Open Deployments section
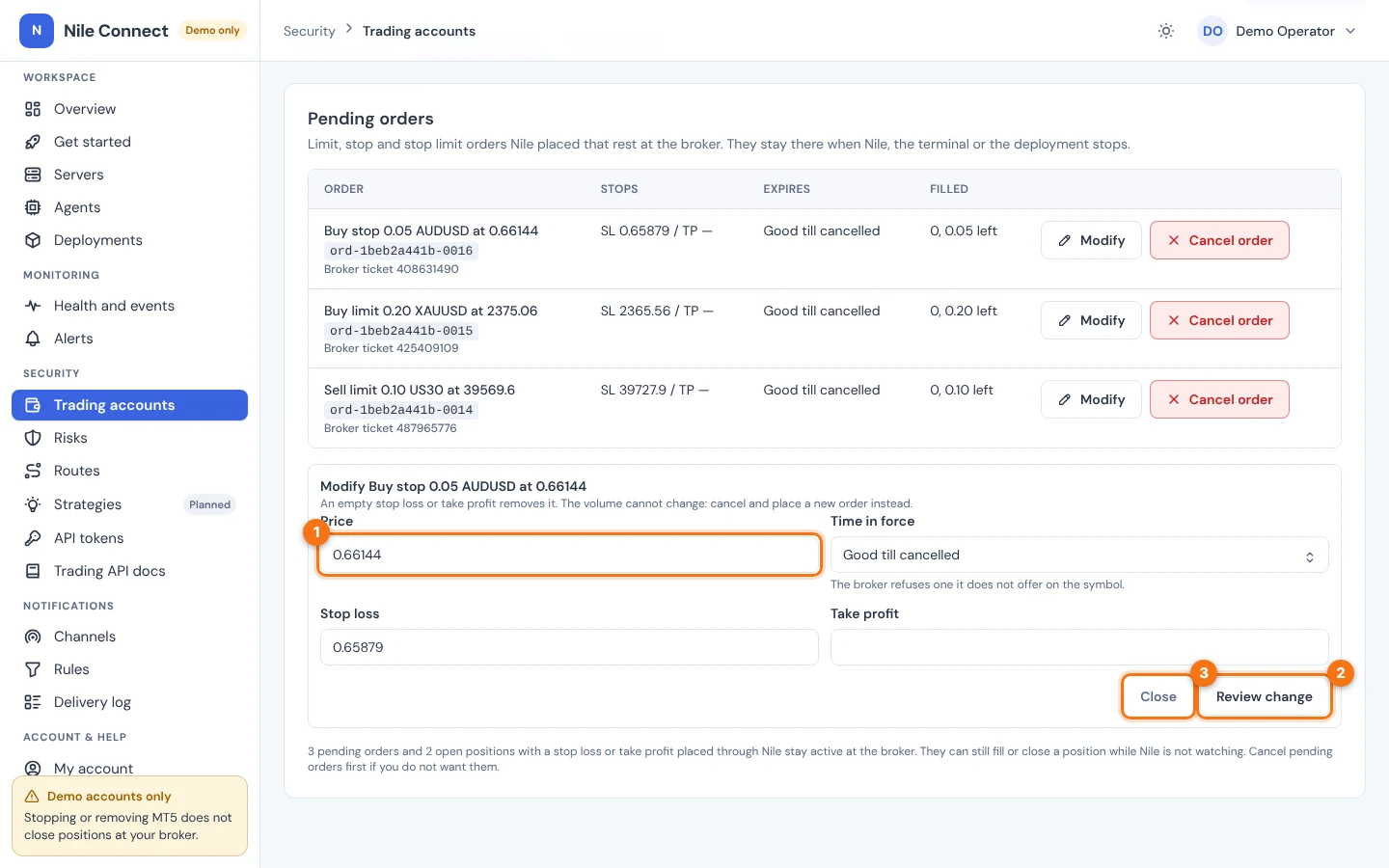 [x=129, y=240]
